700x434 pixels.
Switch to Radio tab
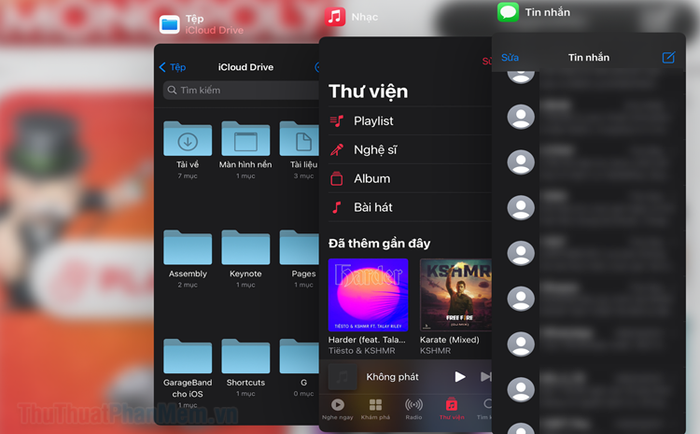pos(414,409)
